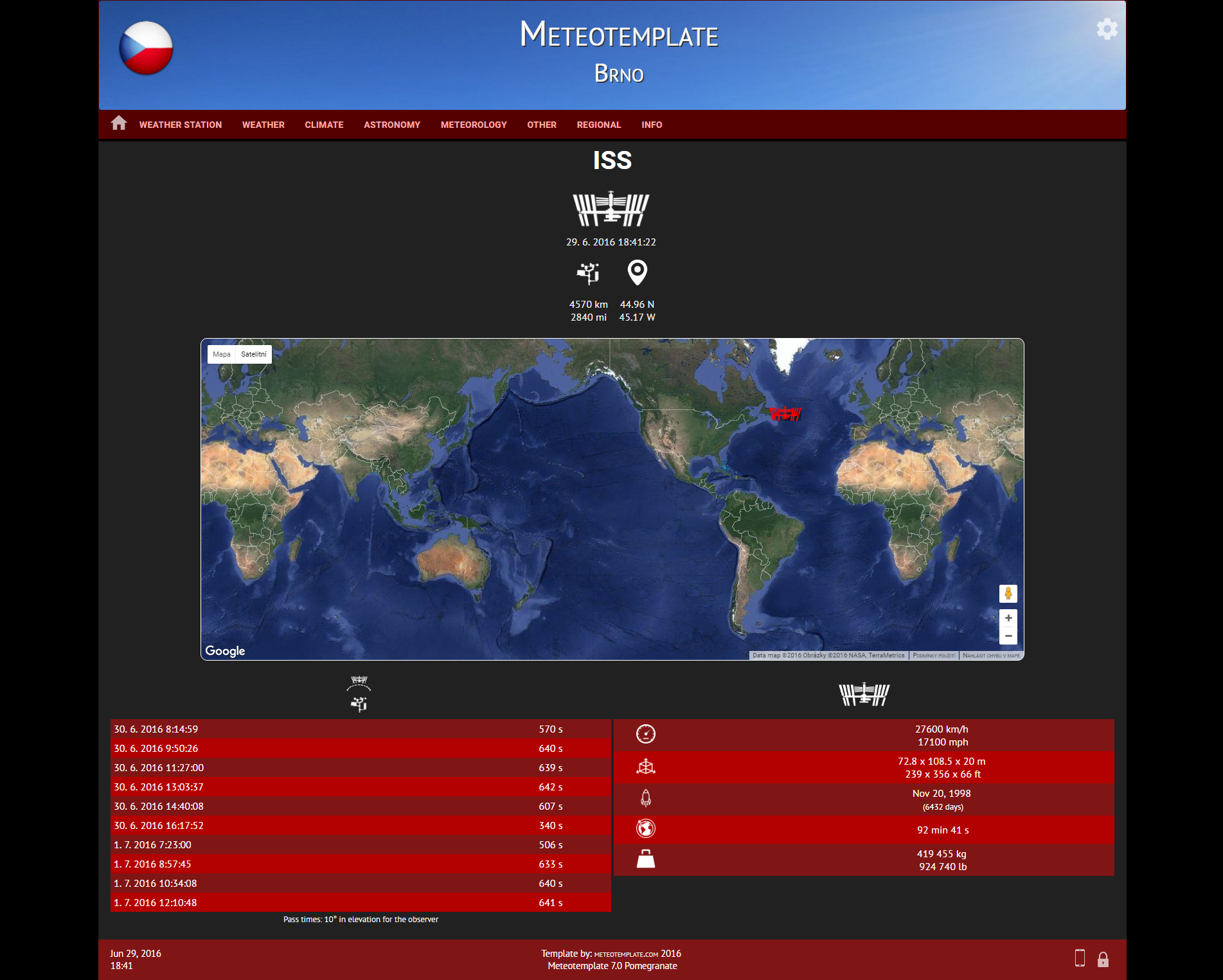Click the dimensions cube icon
The width and height of the screenshot is (1223, 980).
click(646, 767)
